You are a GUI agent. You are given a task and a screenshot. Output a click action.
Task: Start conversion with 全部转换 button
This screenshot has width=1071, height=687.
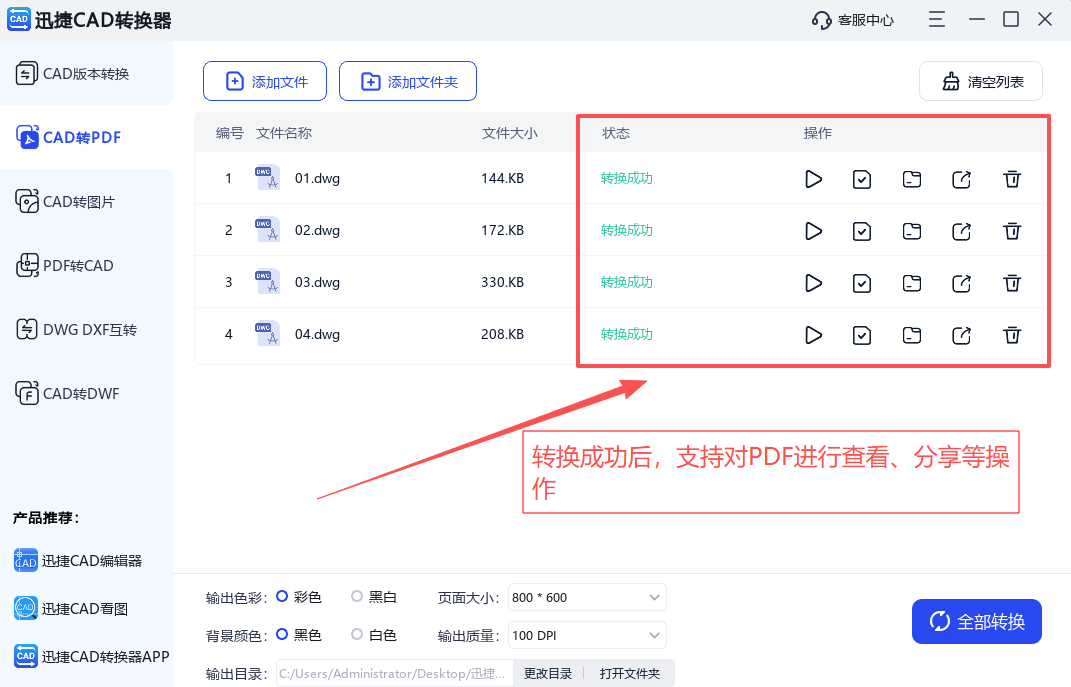click(976, 621)
